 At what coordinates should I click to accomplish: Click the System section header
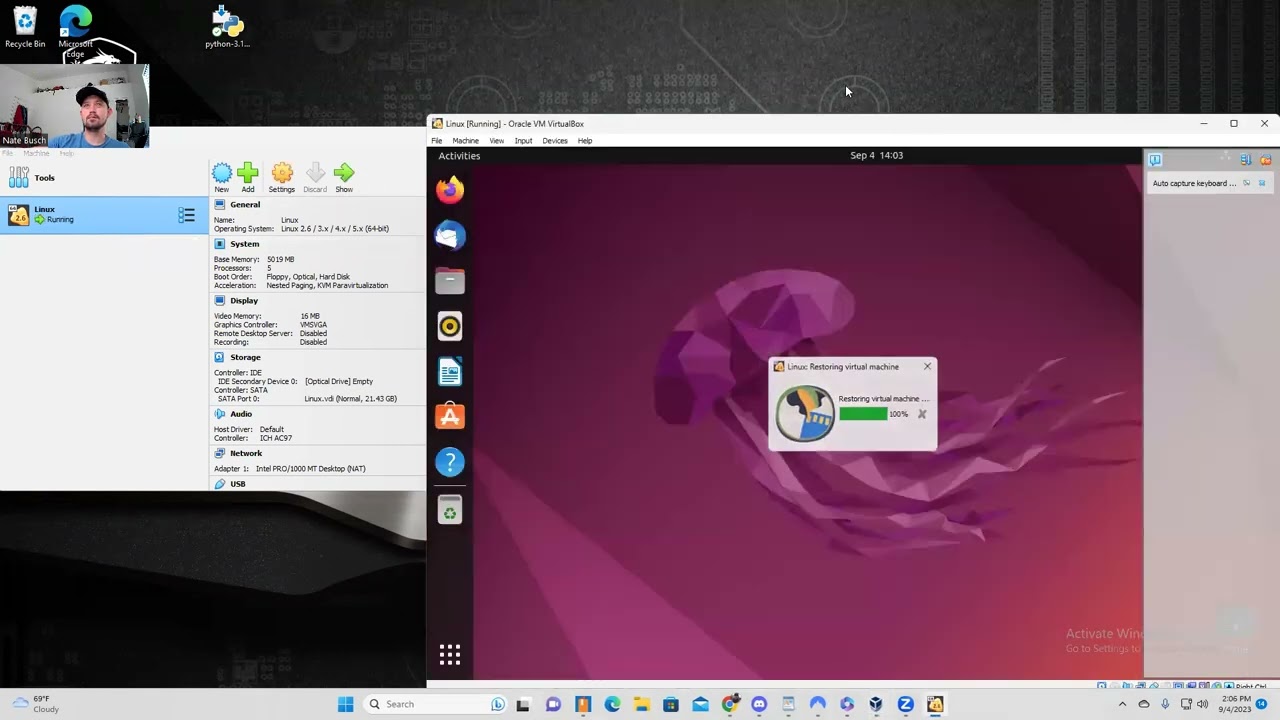[245, 244]
